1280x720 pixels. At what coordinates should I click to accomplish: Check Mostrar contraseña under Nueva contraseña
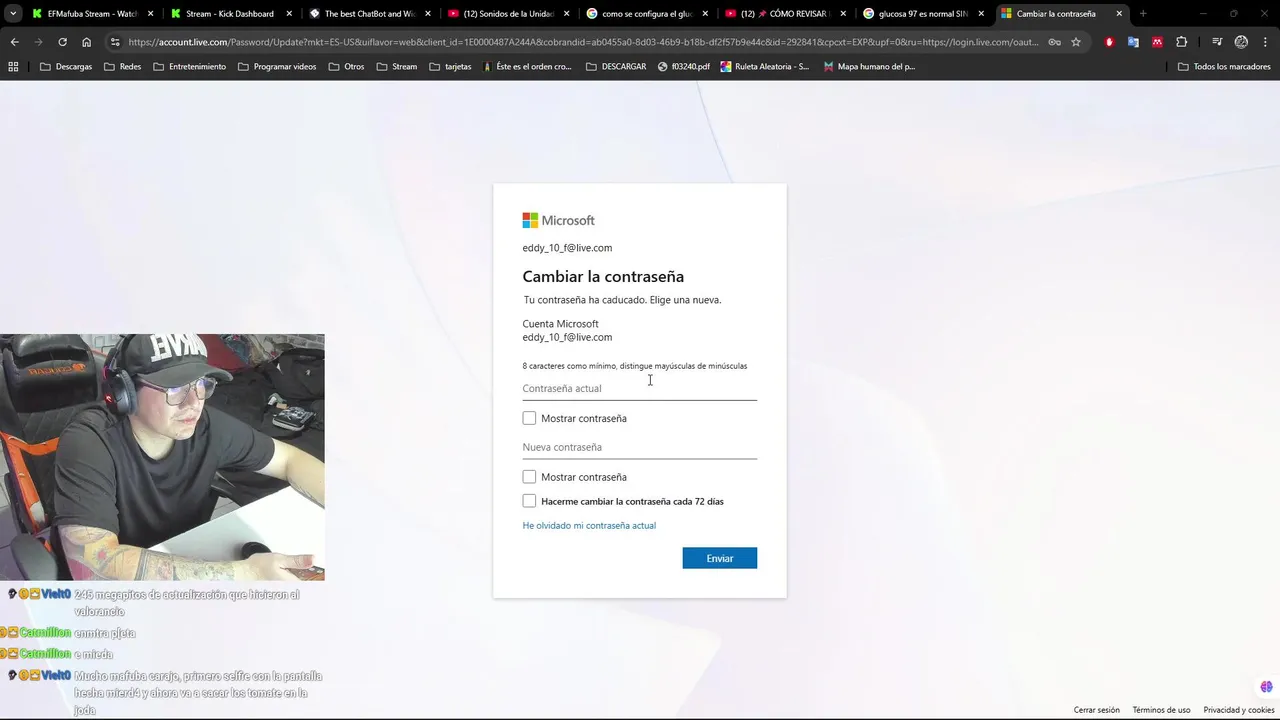[x=529, y=477]
